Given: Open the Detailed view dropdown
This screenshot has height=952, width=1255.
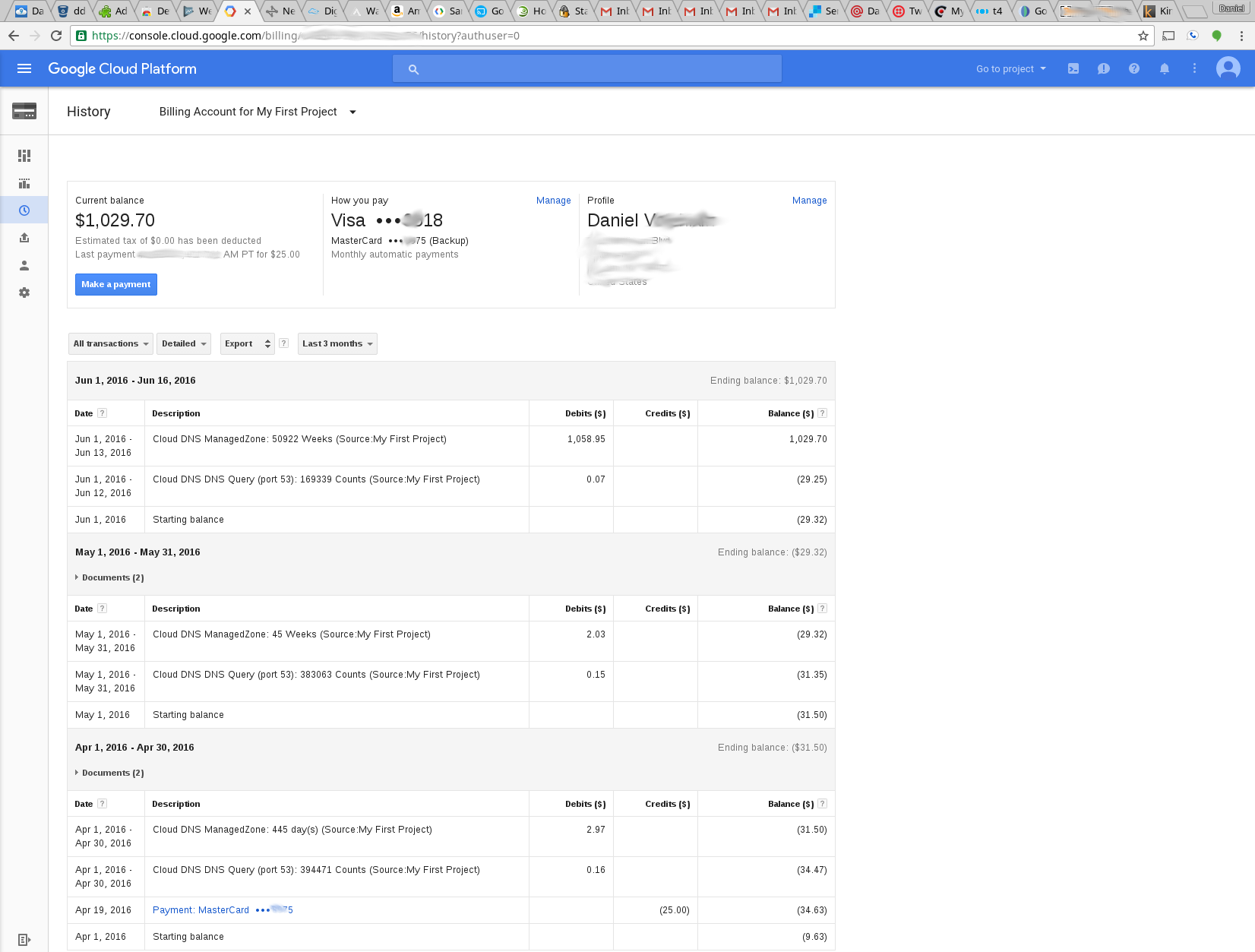Looking at the screenshot, I should 184,343.
